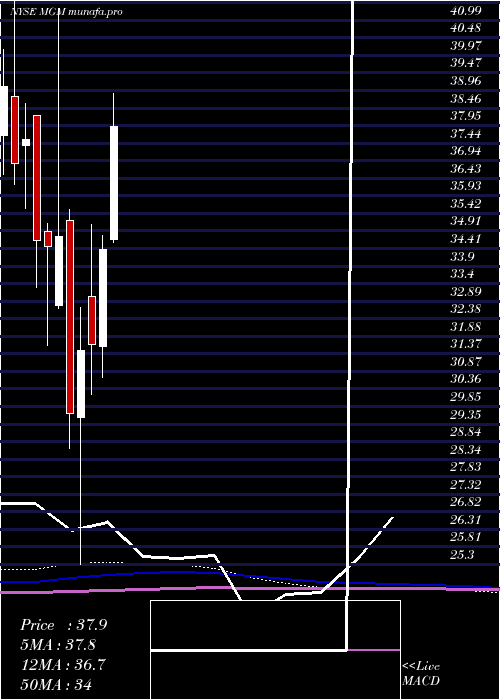The image size is (500, 700).
Task: Click the 27.32 price axis label
Action: pos(466,485)
